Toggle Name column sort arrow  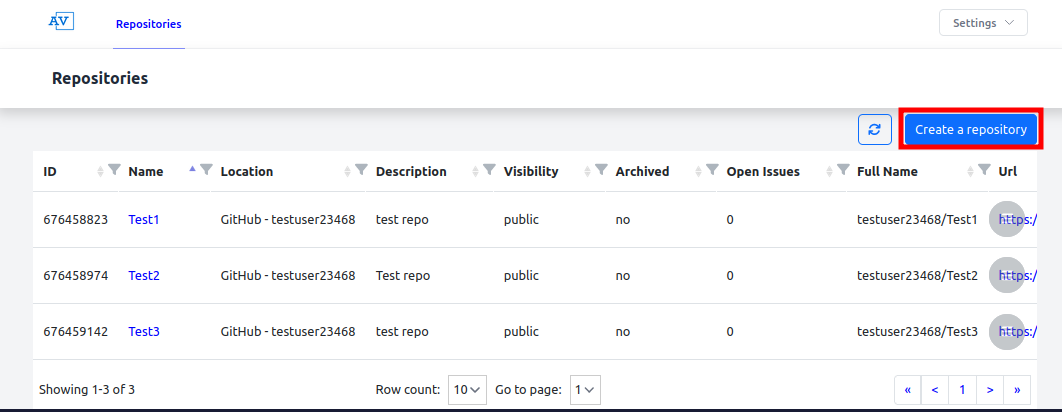pos(193,169)
